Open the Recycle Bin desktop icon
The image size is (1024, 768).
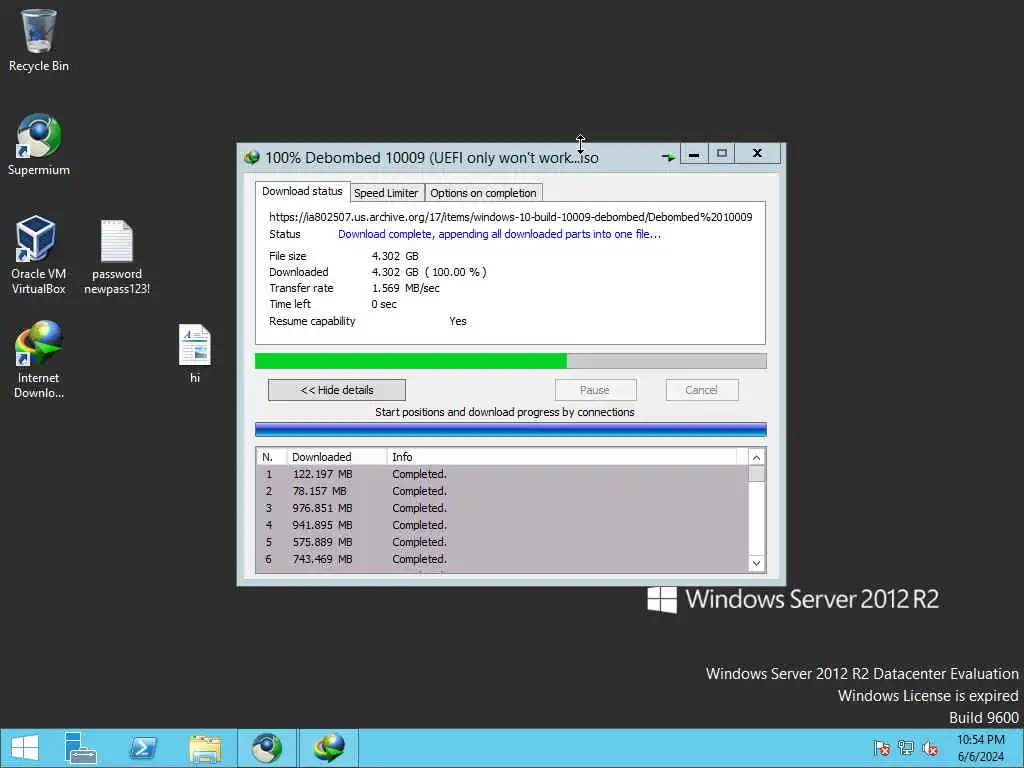pyautogui.click(x=39, y=40)
